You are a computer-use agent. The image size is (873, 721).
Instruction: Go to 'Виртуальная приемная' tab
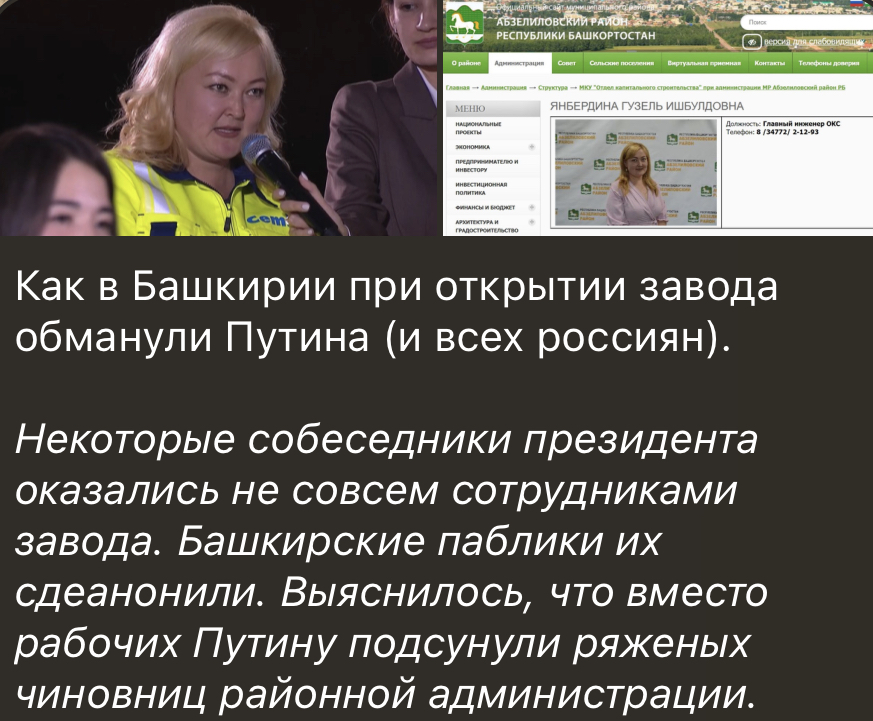tap(703, 62)
